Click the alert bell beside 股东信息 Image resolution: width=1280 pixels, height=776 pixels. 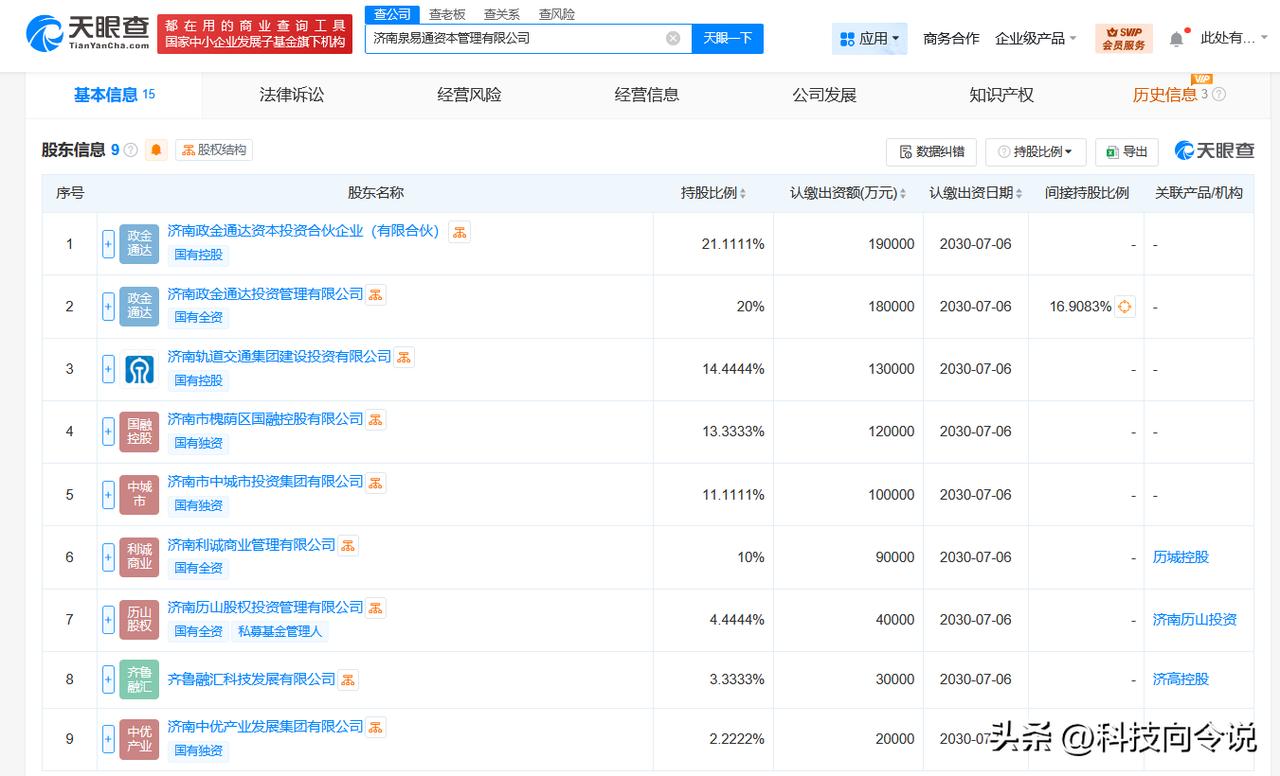point(156,150)
